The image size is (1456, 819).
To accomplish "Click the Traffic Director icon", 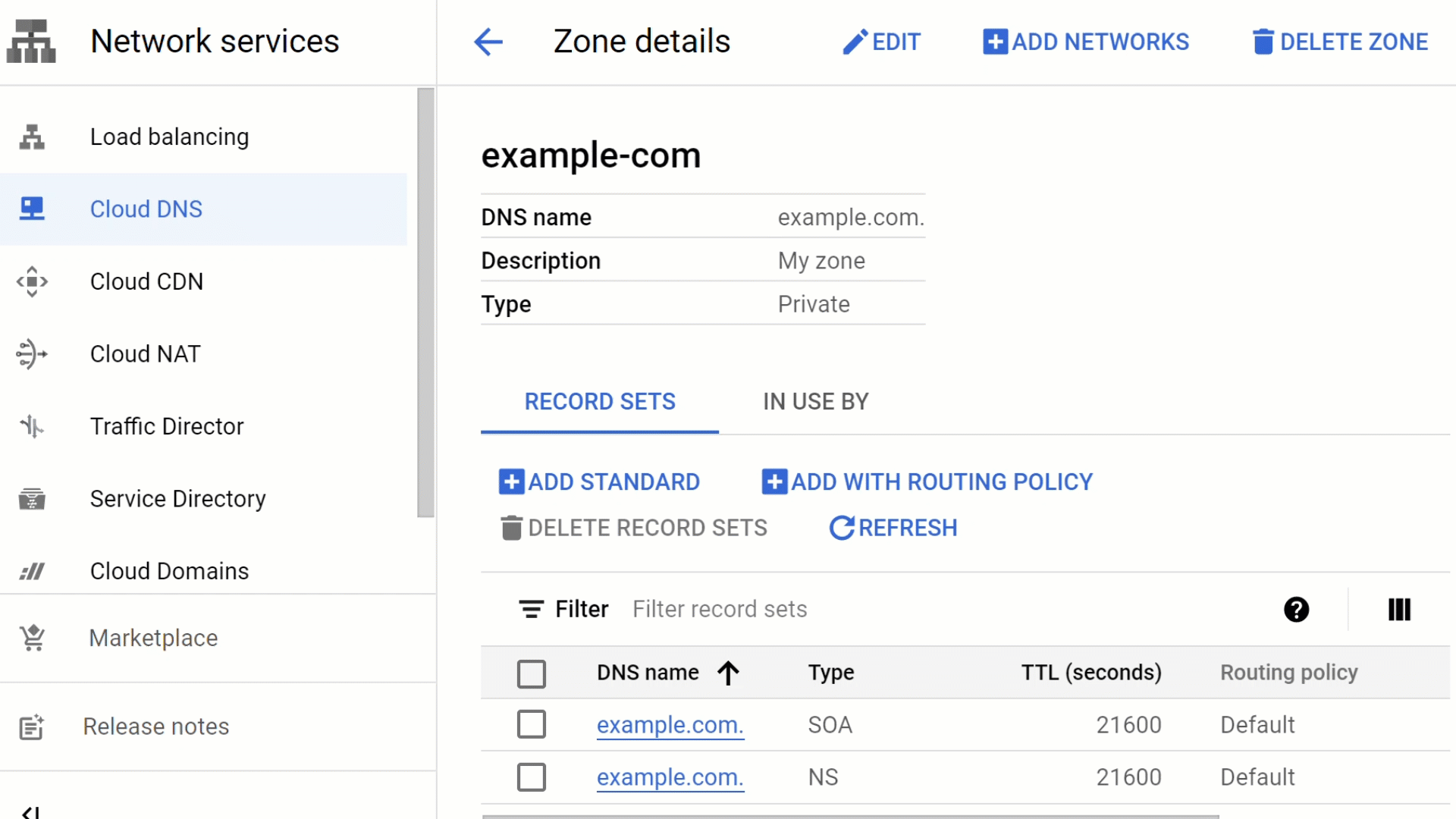I will (32, 426).
